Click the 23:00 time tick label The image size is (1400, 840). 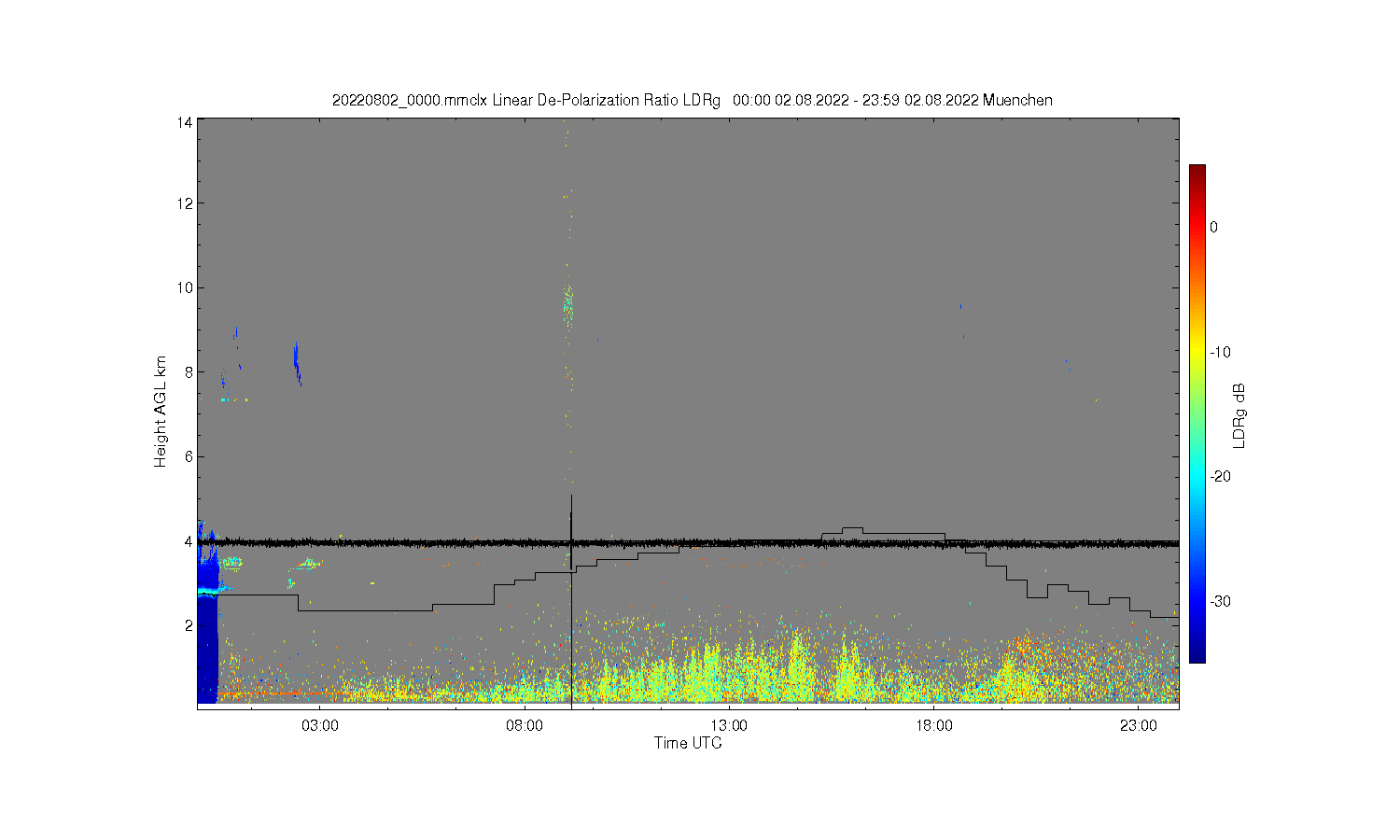1139,726
